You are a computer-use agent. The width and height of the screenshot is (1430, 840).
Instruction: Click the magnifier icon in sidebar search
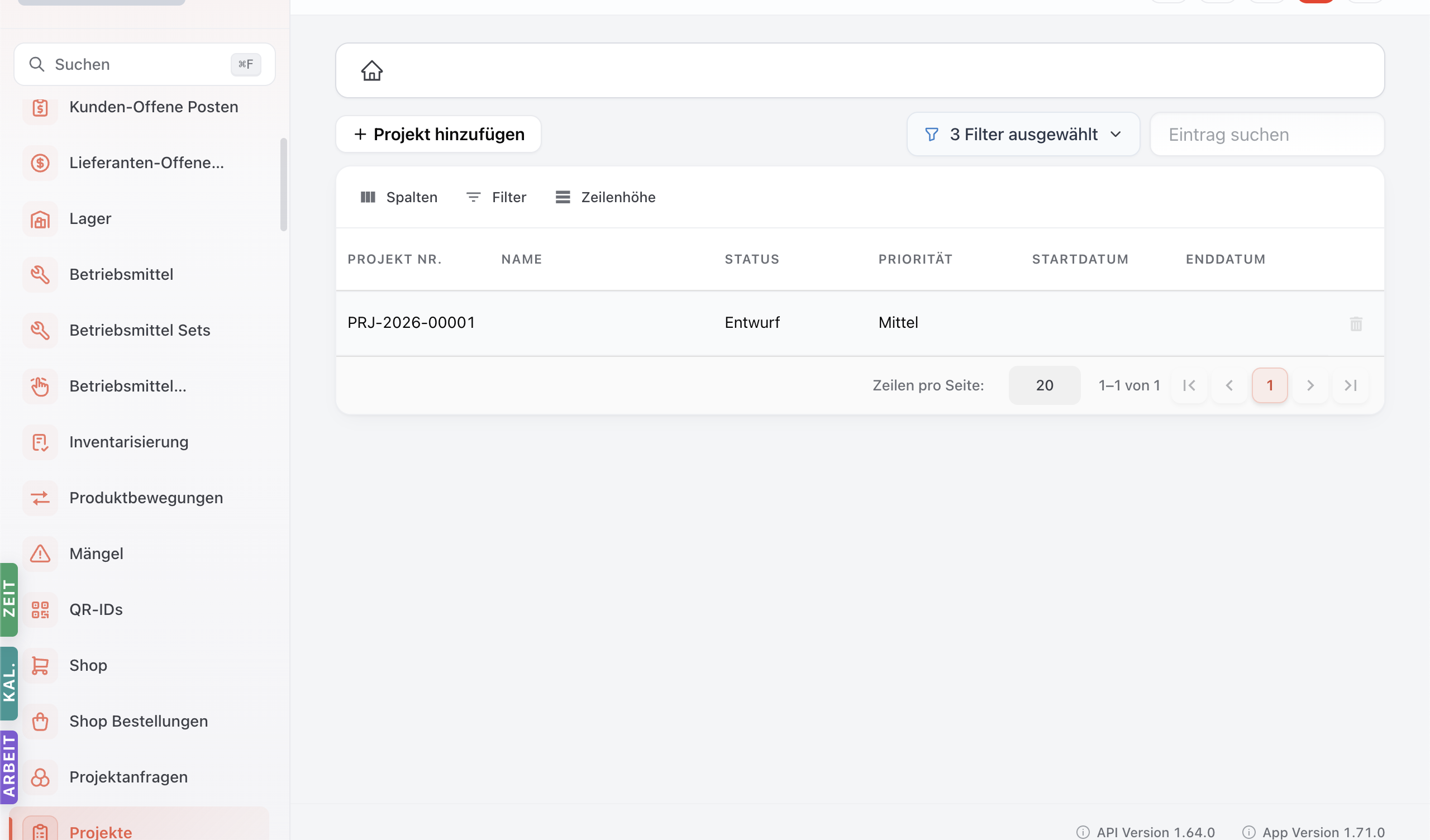tap(37, 64)
